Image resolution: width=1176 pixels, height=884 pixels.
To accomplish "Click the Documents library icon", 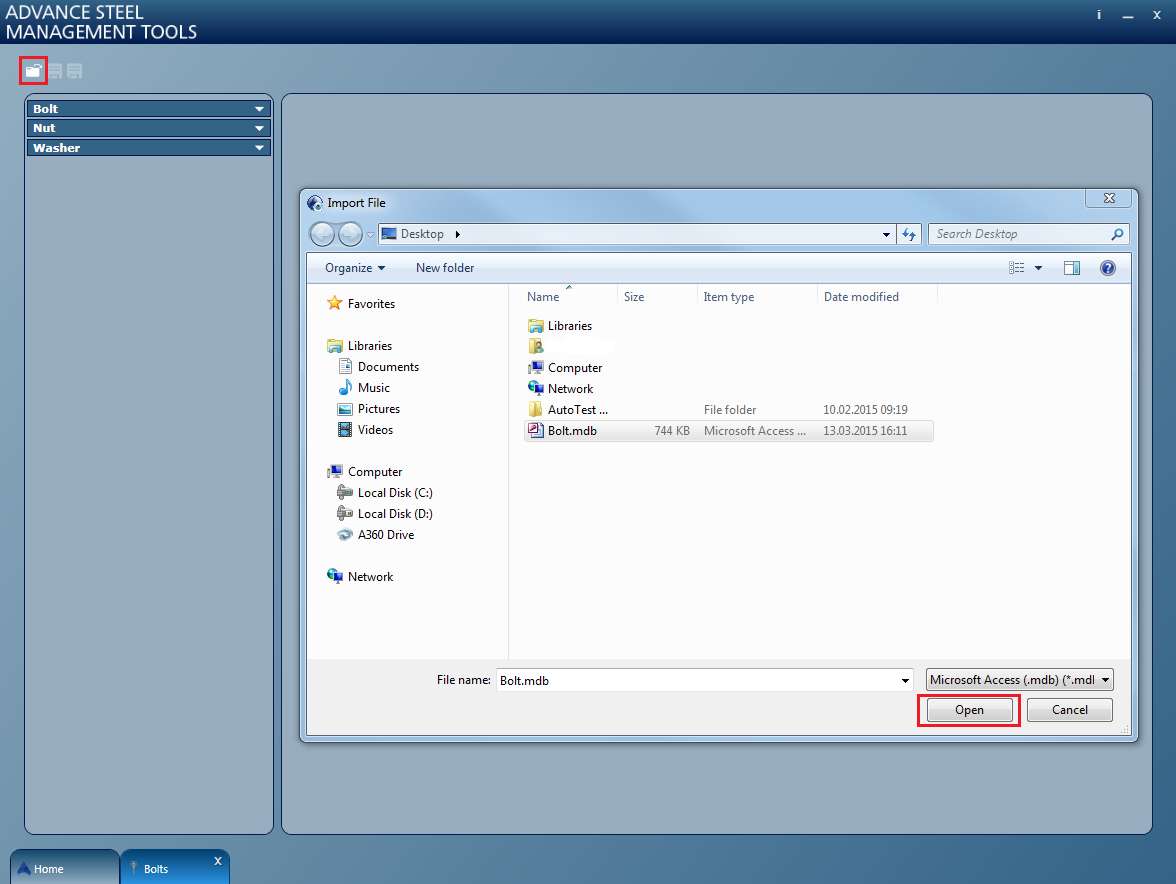I will pos(345,367).
